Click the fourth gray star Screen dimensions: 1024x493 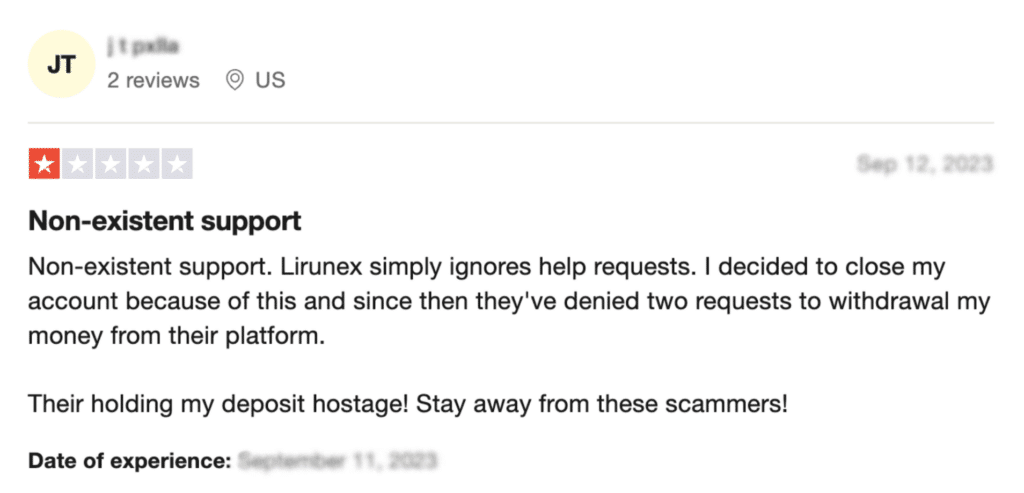tap(144, 164)
